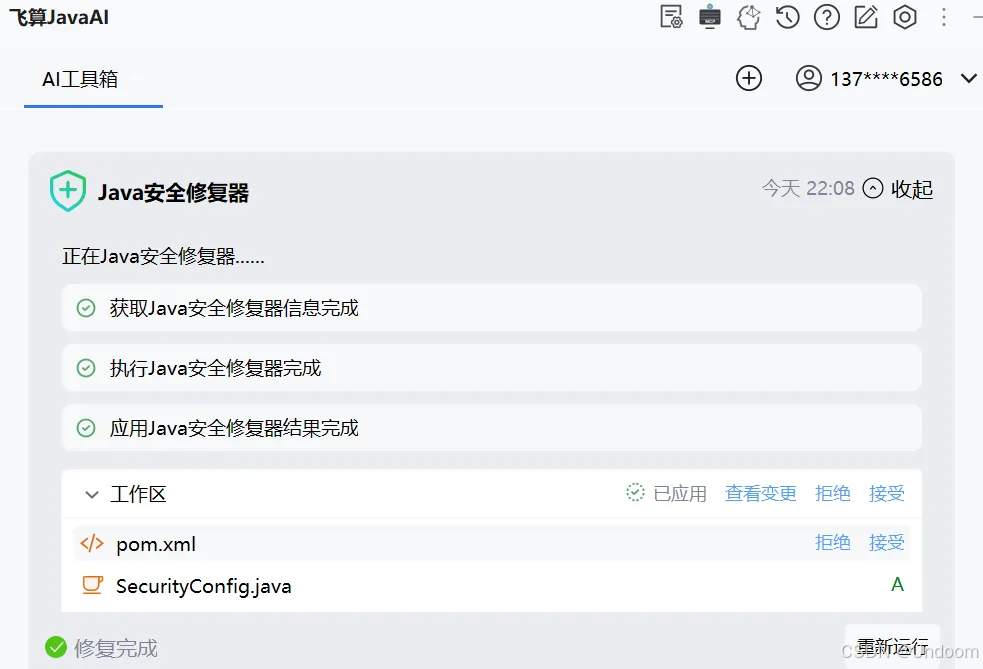This screenshot has width=983, height=669.
Task: Open the document settings icon in toolbar
Action: point(671,17)
